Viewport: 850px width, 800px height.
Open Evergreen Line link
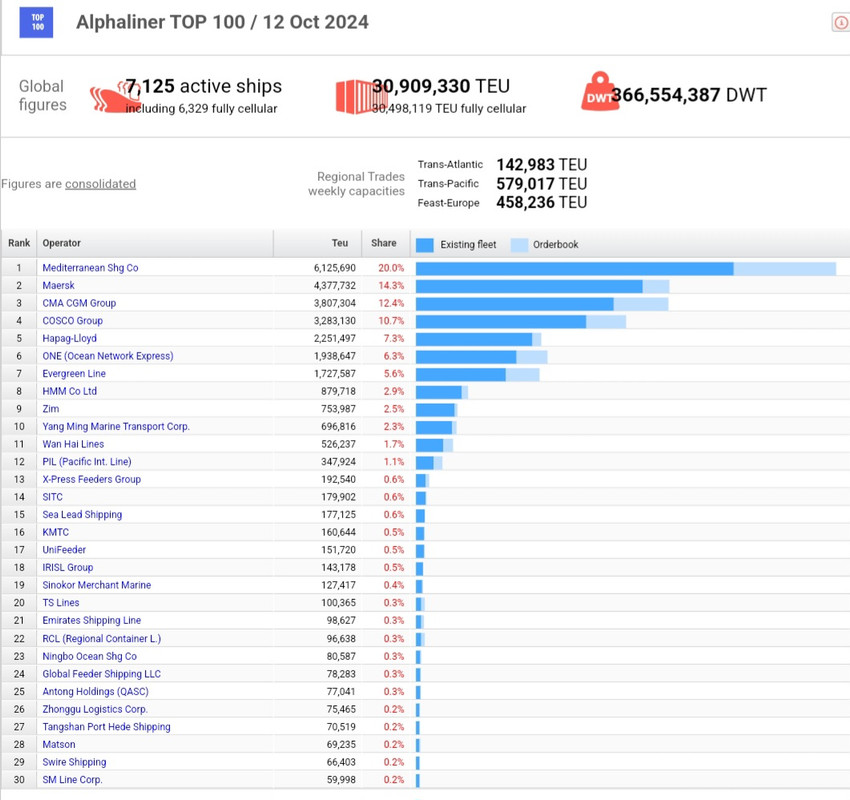(x=74, y=373)
